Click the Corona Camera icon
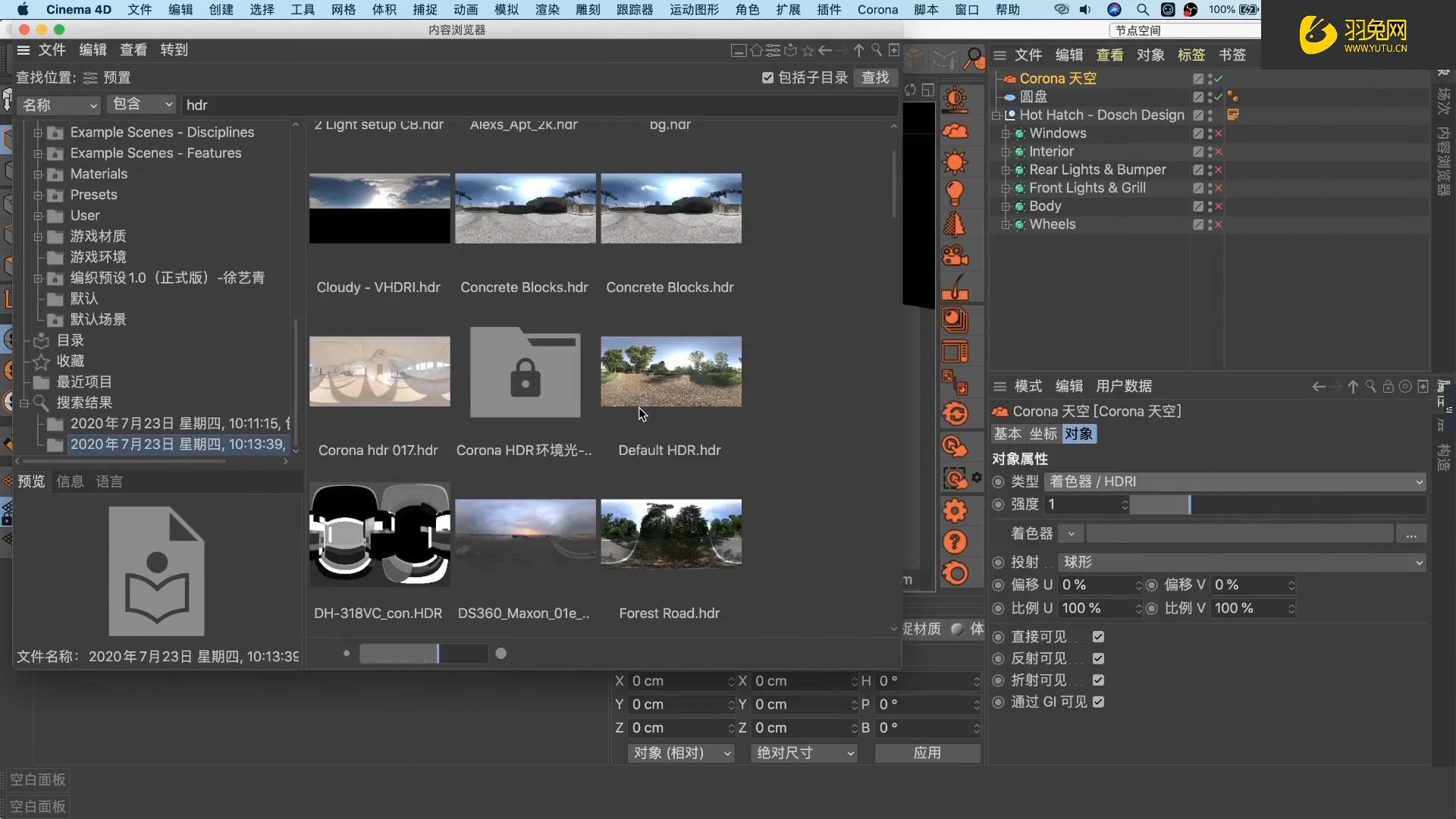 [x=955, y=256]
